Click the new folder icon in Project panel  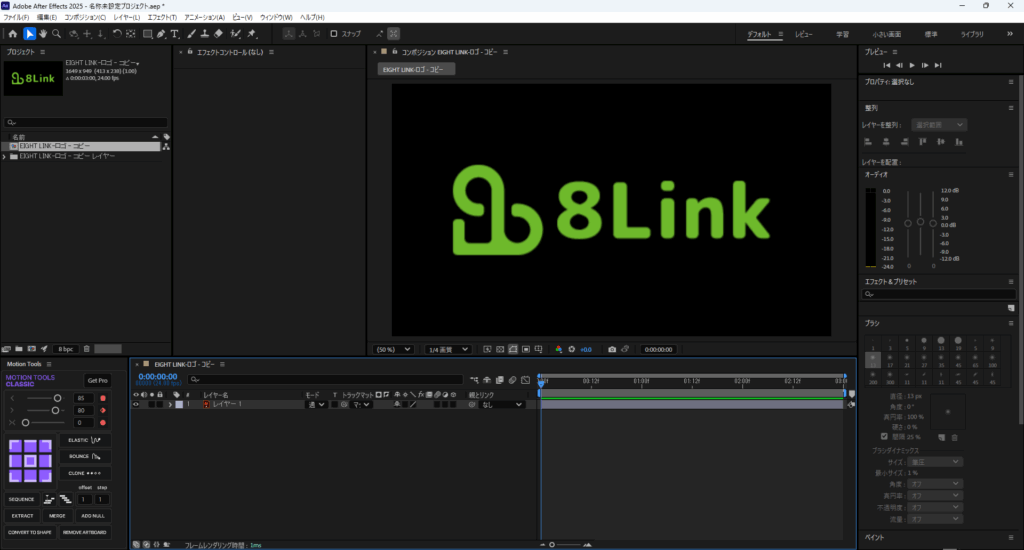coord(19,349)
